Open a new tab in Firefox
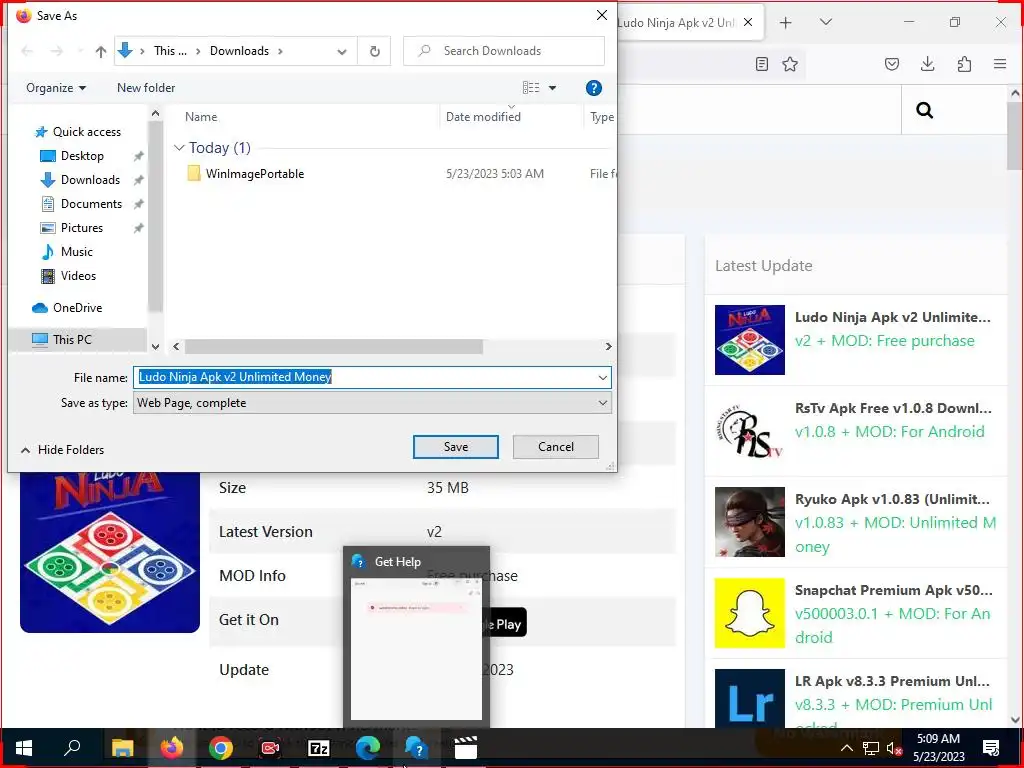 coord(786,23)
